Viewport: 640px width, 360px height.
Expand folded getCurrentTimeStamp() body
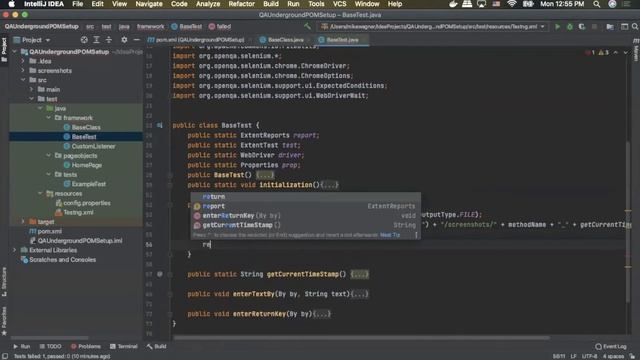tap(359, 274)
